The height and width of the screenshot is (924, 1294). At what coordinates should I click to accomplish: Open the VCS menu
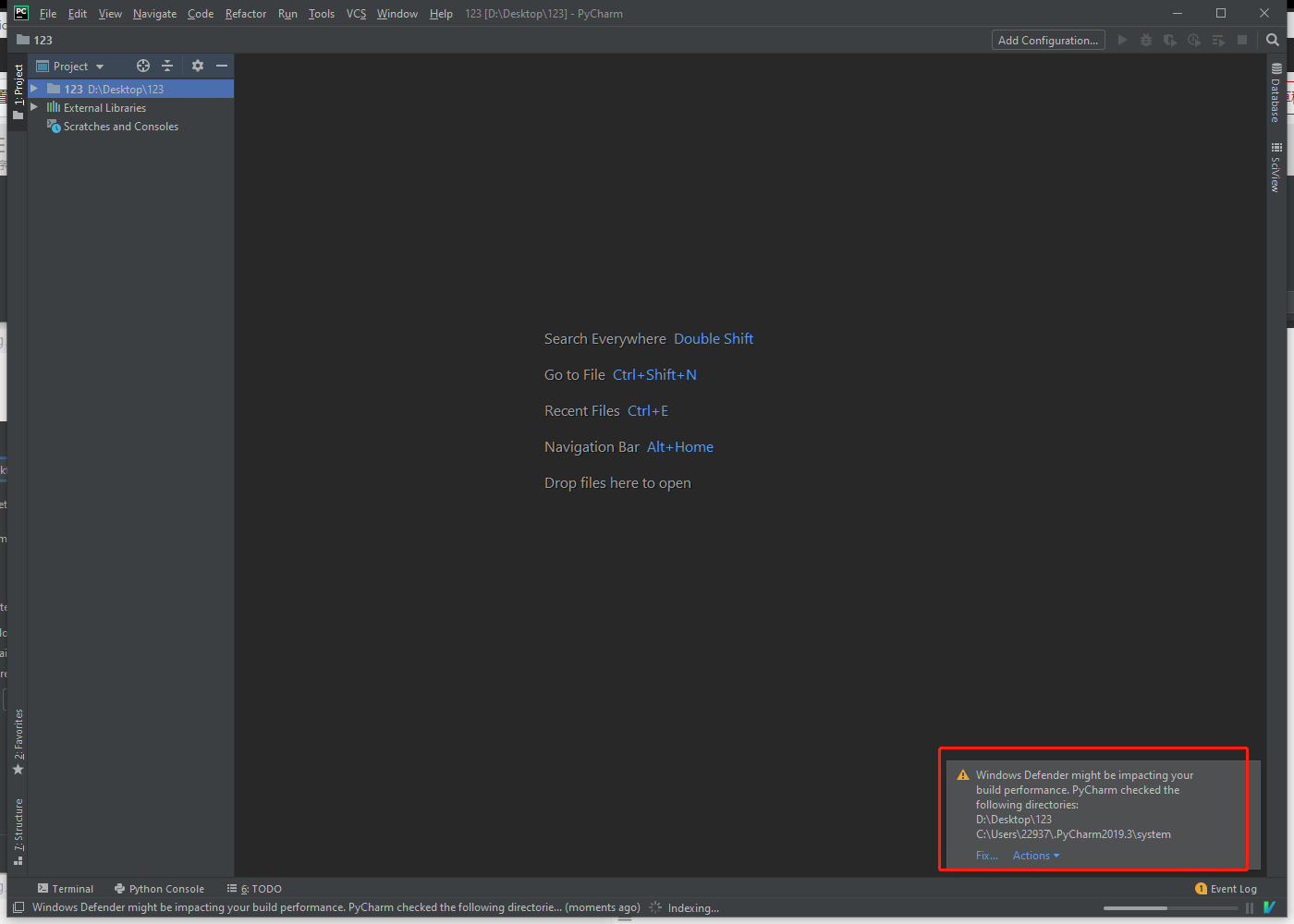[x=356, y=14]
